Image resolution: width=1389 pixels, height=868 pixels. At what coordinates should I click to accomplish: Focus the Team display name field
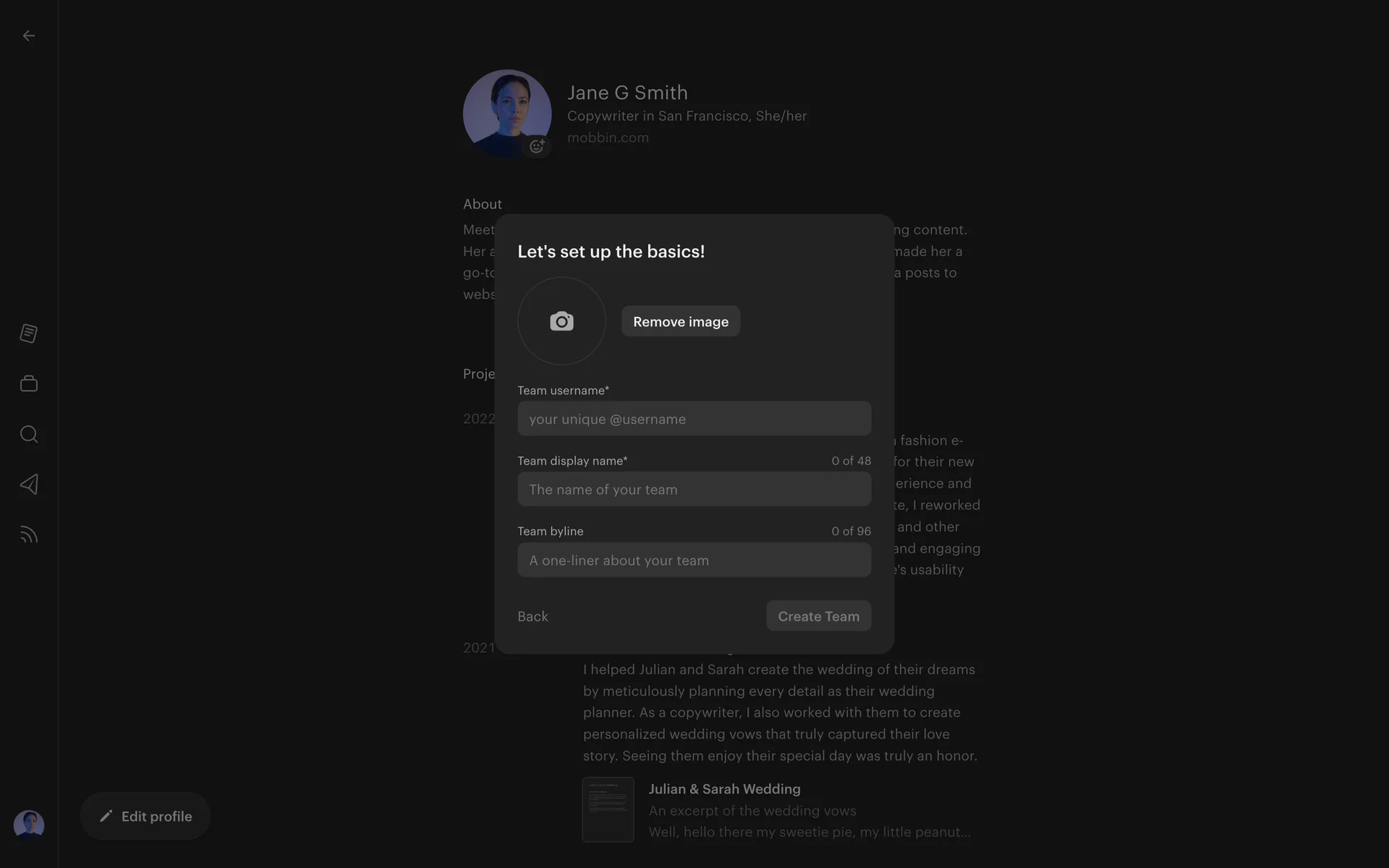694,490
